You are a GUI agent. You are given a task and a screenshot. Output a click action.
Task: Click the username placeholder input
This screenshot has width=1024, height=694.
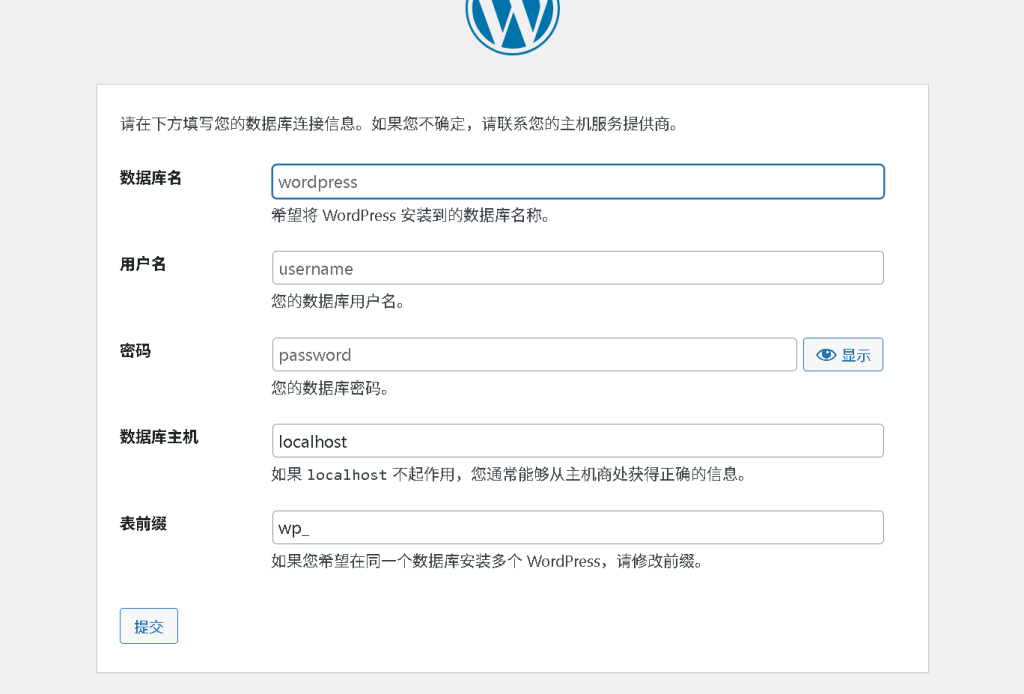click(x=578, y=268)
